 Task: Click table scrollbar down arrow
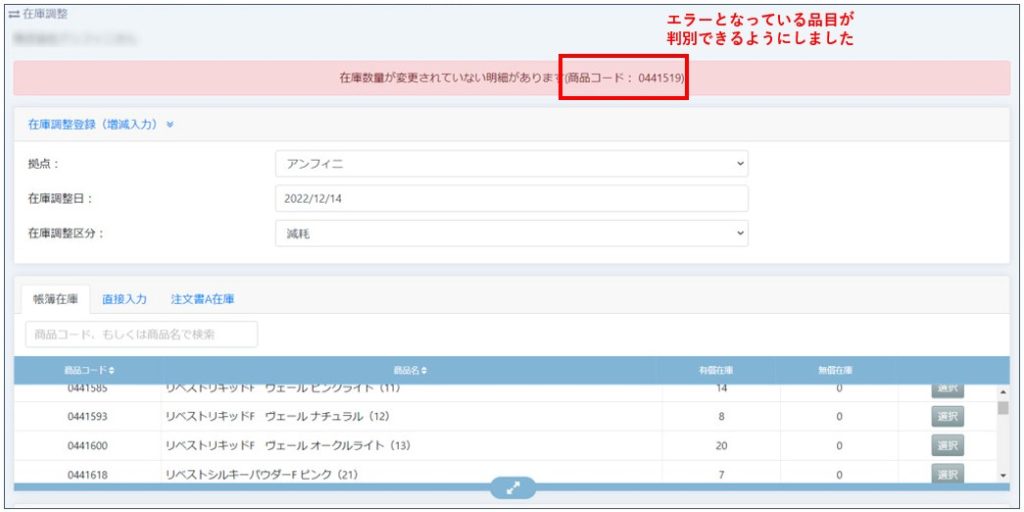tap(1003, 476)
